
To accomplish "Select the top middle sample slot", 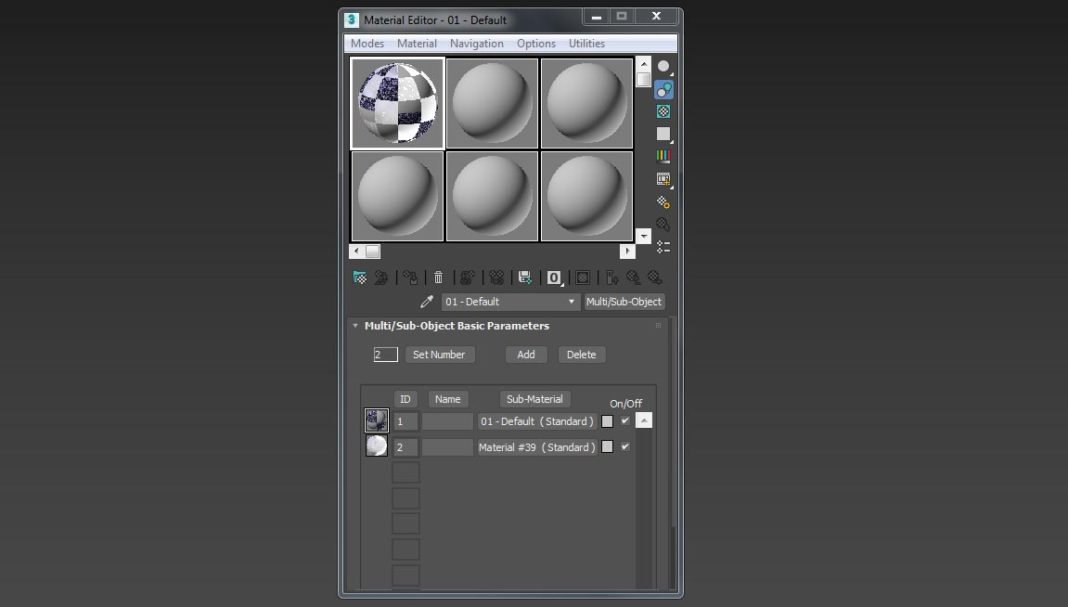I will (x=492, y=103).
